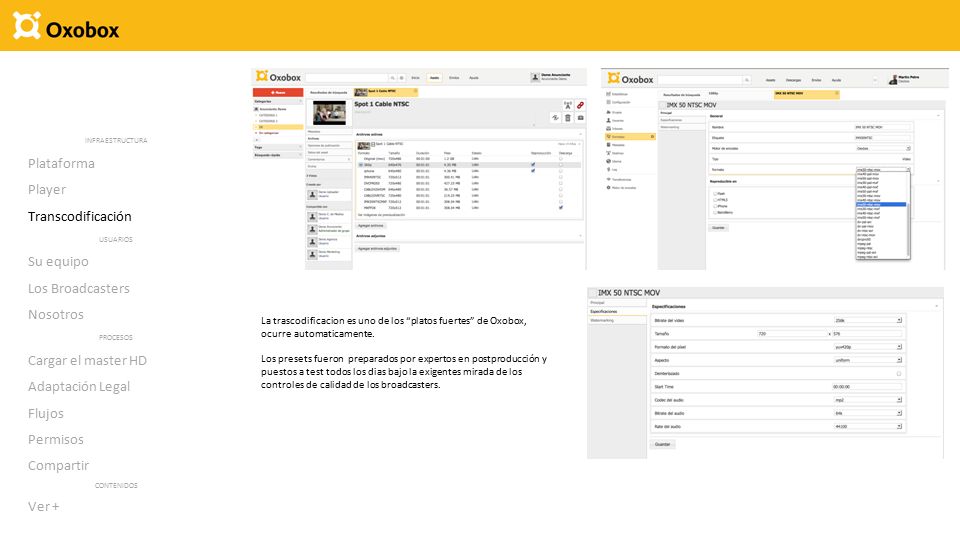The height and width of the screenshot is (540, 960).
Task: Click the Oxobox logo in the yellow header
Action: (x=66, y=26)
